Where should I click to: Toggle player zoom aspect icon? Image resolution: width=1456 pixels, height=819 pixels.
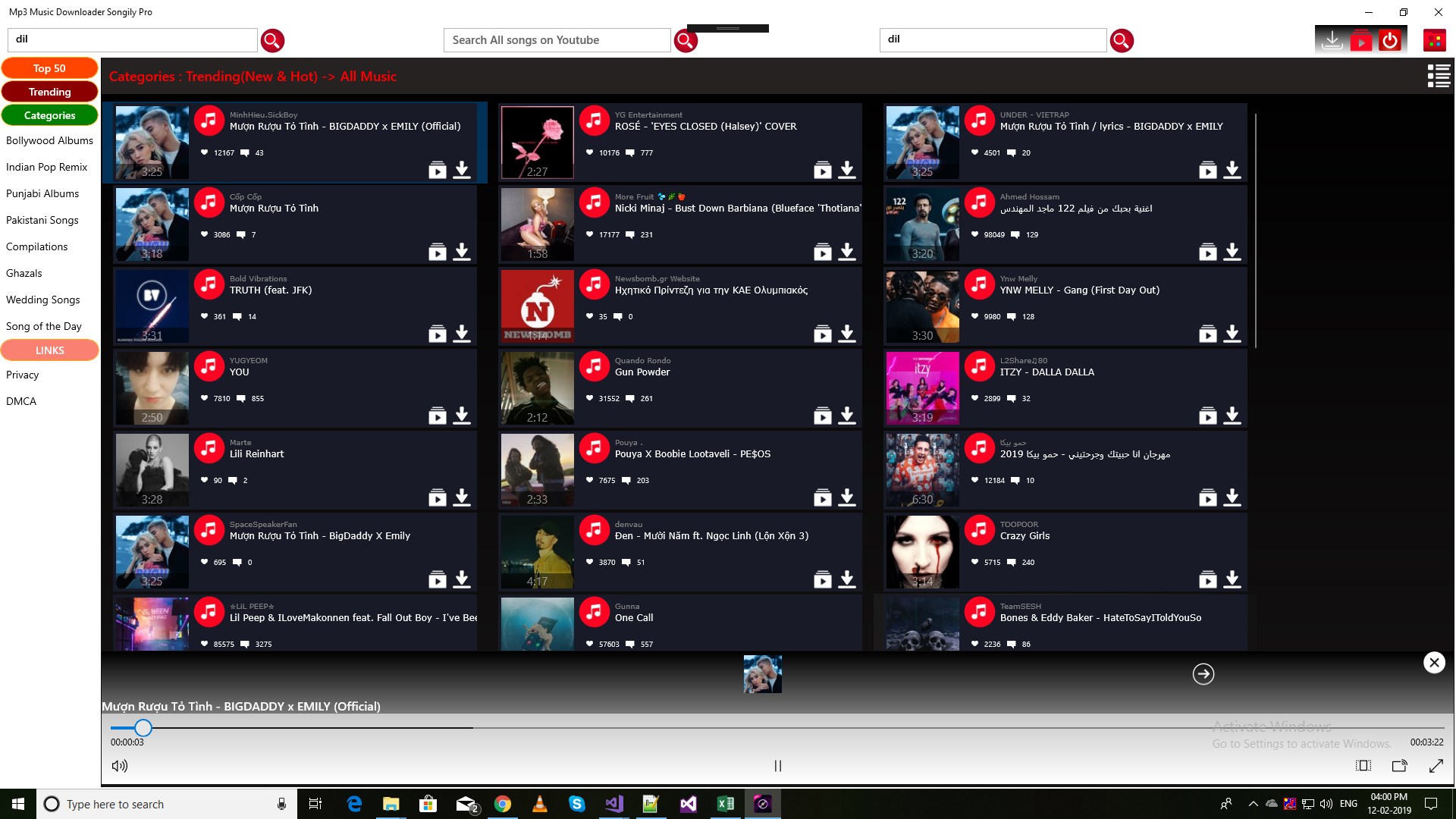pos(1363,766)
